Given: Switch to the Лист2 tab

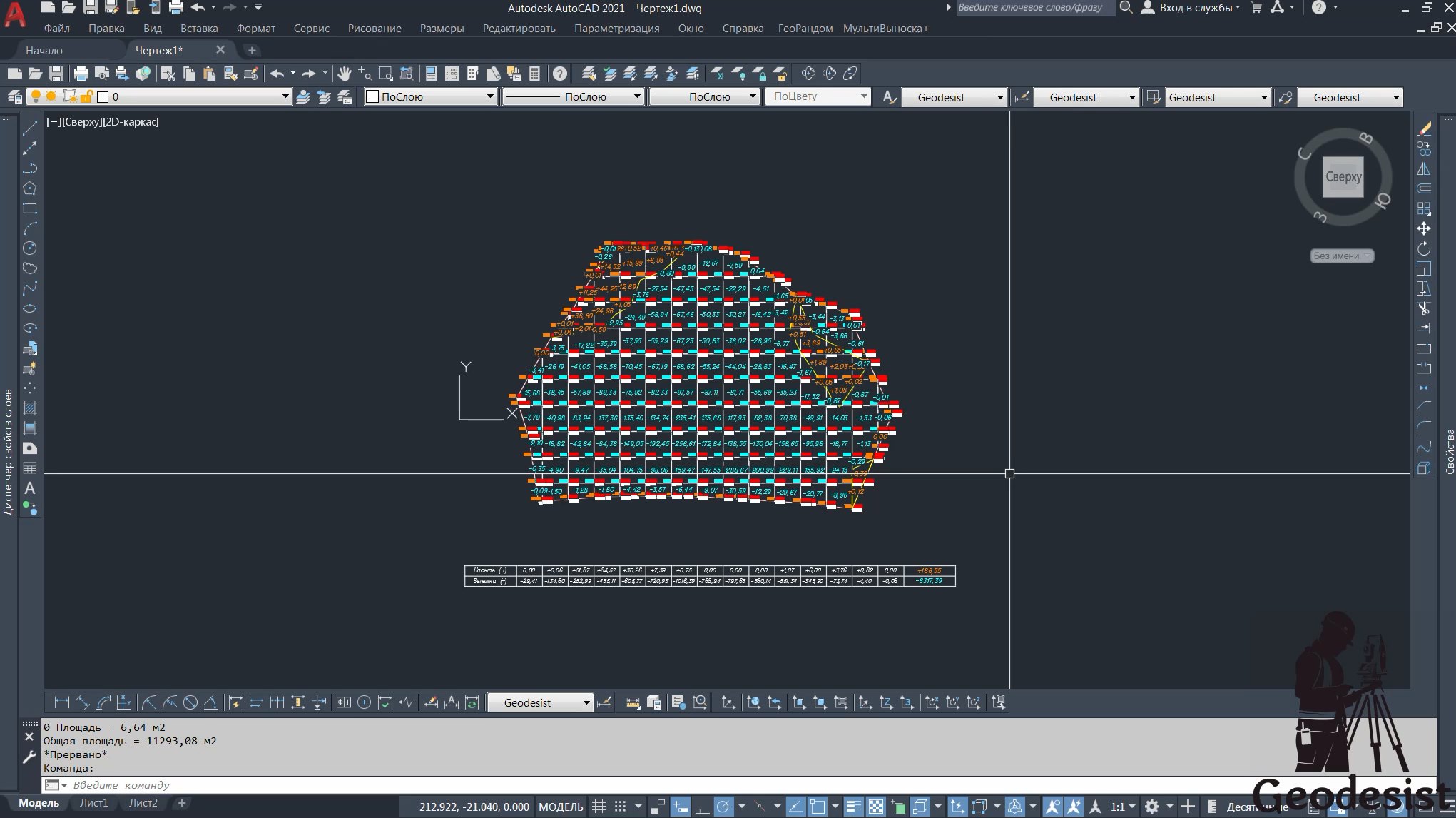Looking at the screenshot, I should tap(143, 802).
